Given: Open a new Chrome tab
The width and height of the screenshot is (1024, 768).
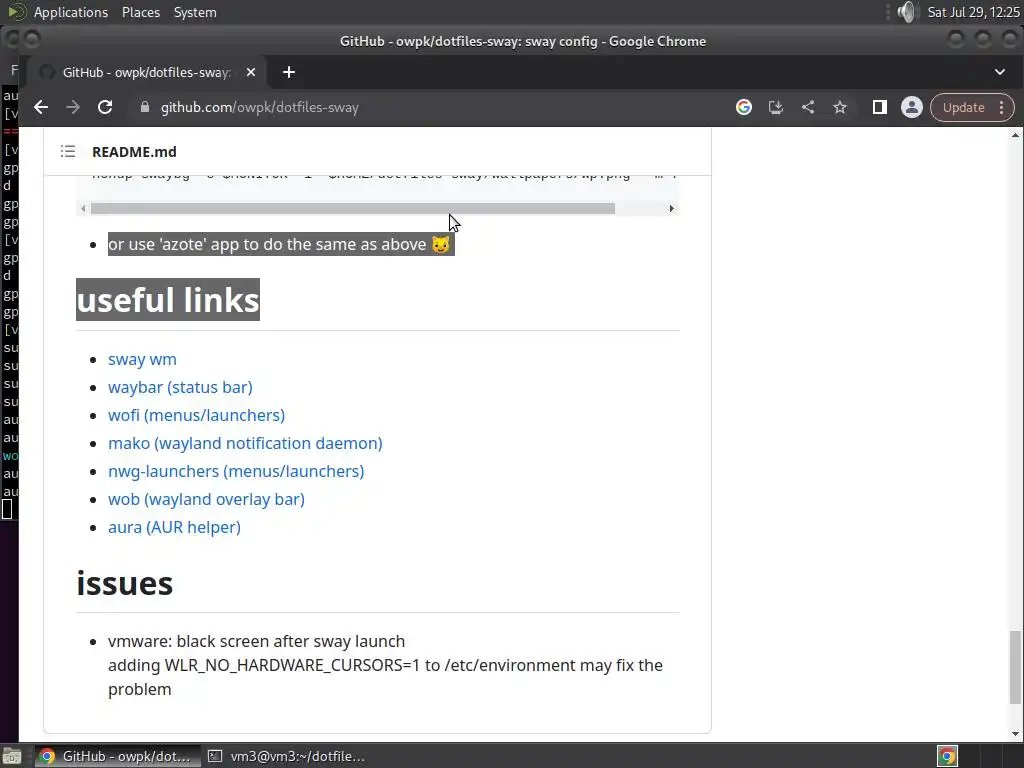Looking at the screenshot, I should pyautogui.click(x=289, y=72).
